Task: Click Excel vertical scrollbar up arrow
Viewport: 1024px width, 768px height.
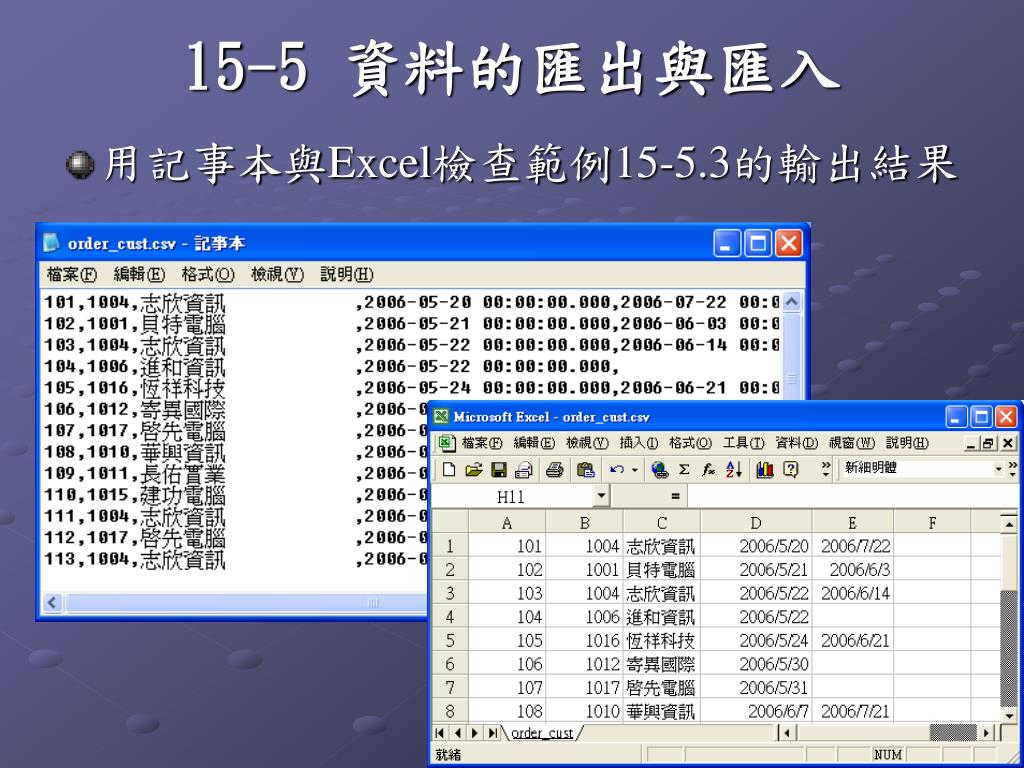Action: (x=1009, y=524)
